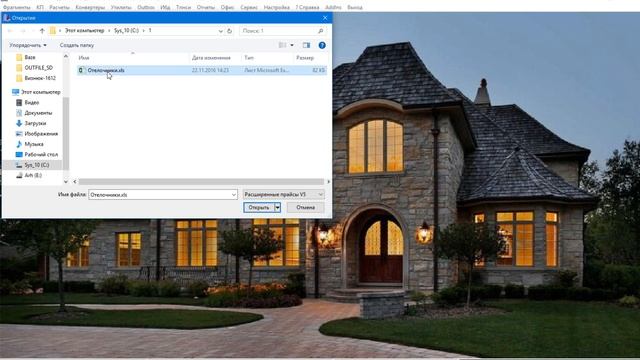
Task: Close the Открытие dialog
Action: coord(325,18)
